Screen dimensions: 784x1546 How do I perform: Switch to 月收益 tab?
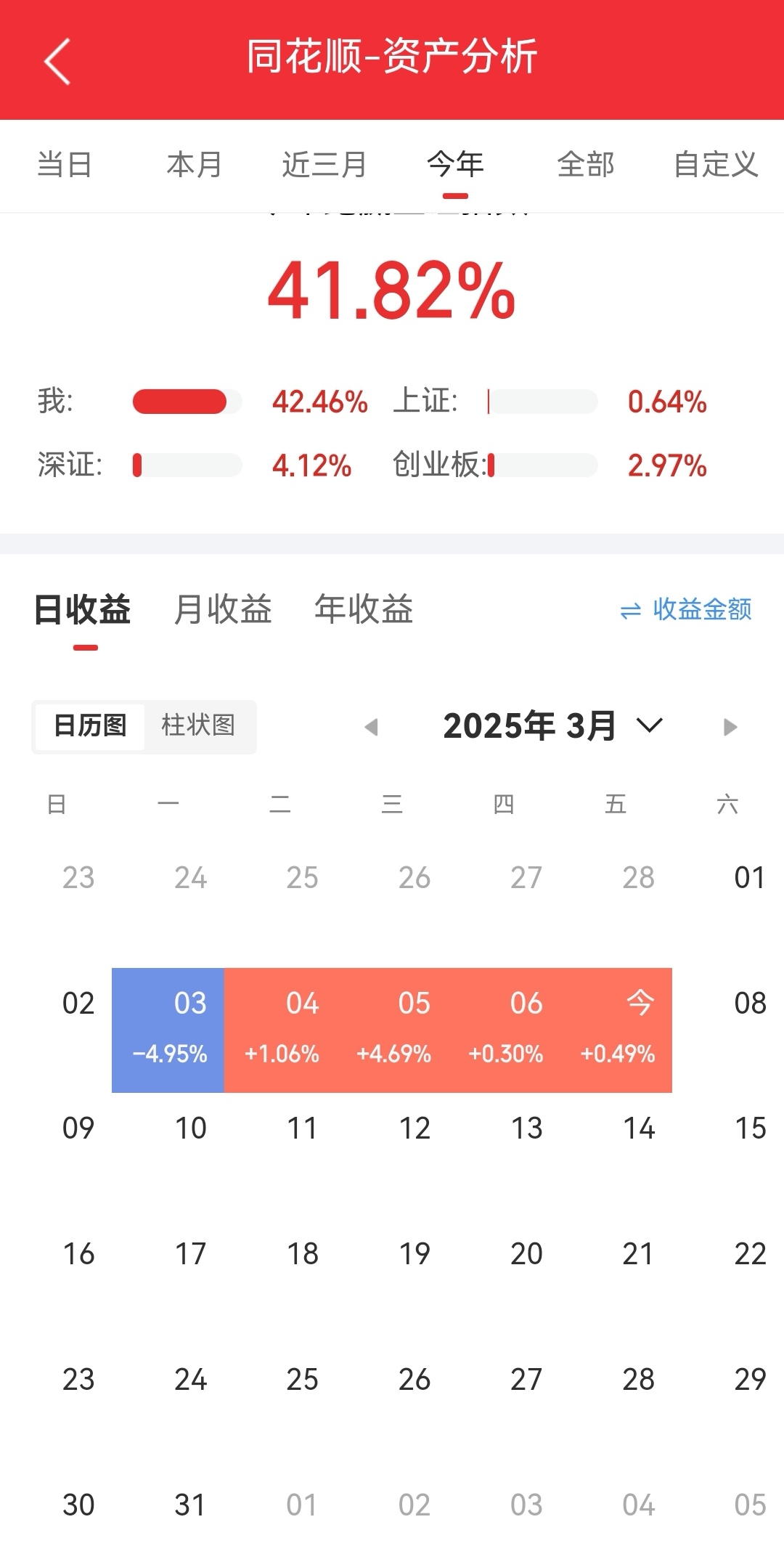click(223, 609)
